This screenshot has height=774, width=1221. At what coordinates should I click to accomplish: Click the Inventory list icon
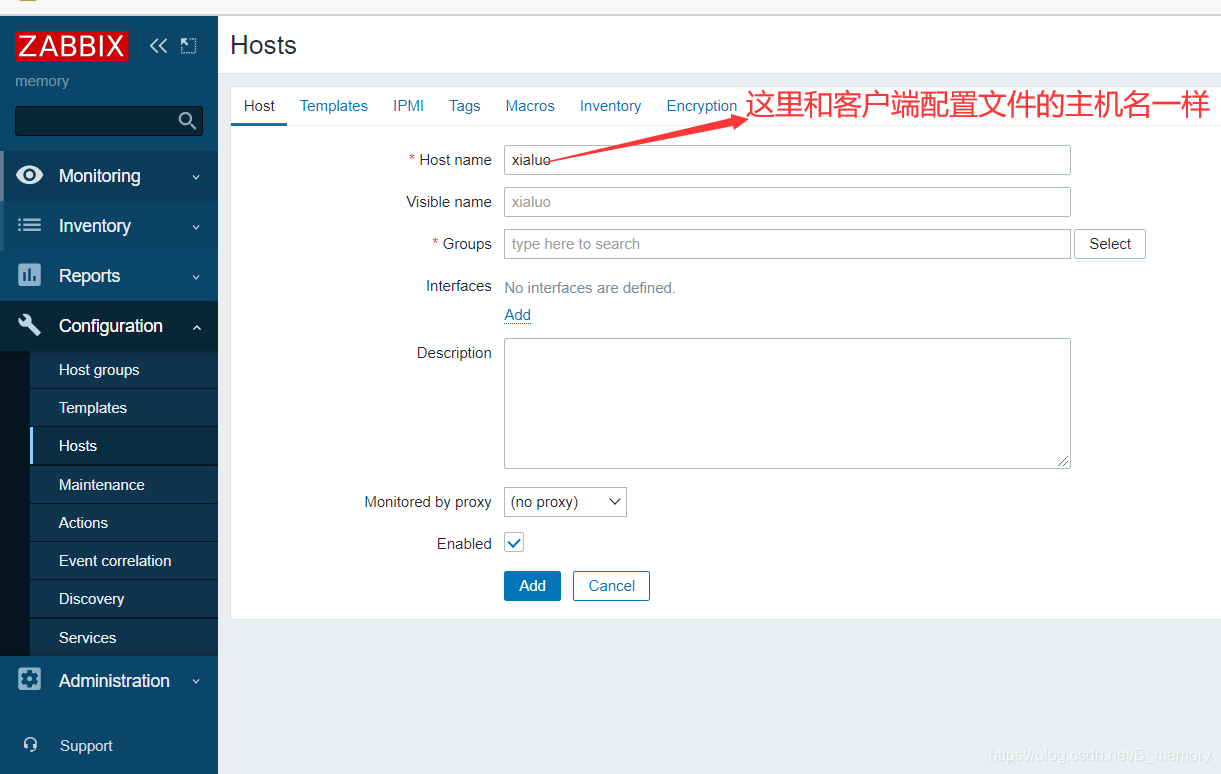[x=30, y=225]
